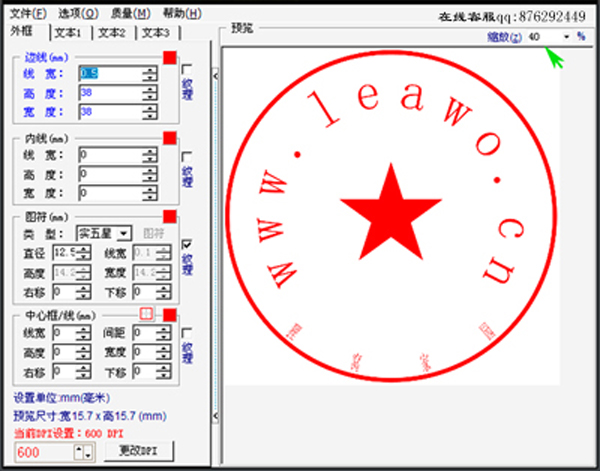
Task: Click the disabled 图符 button beside 类型
Action: pyautogui.click(x=154, y=233)
